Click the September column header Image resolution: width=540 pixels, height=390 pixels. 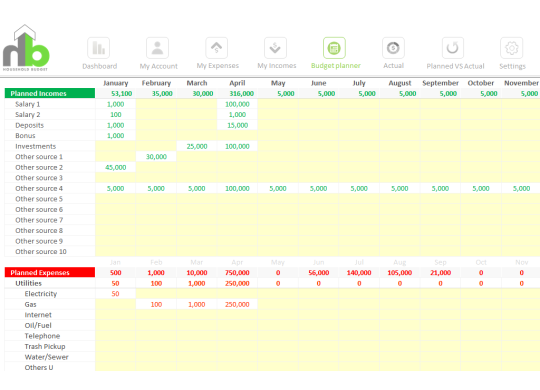click(440, 83)
